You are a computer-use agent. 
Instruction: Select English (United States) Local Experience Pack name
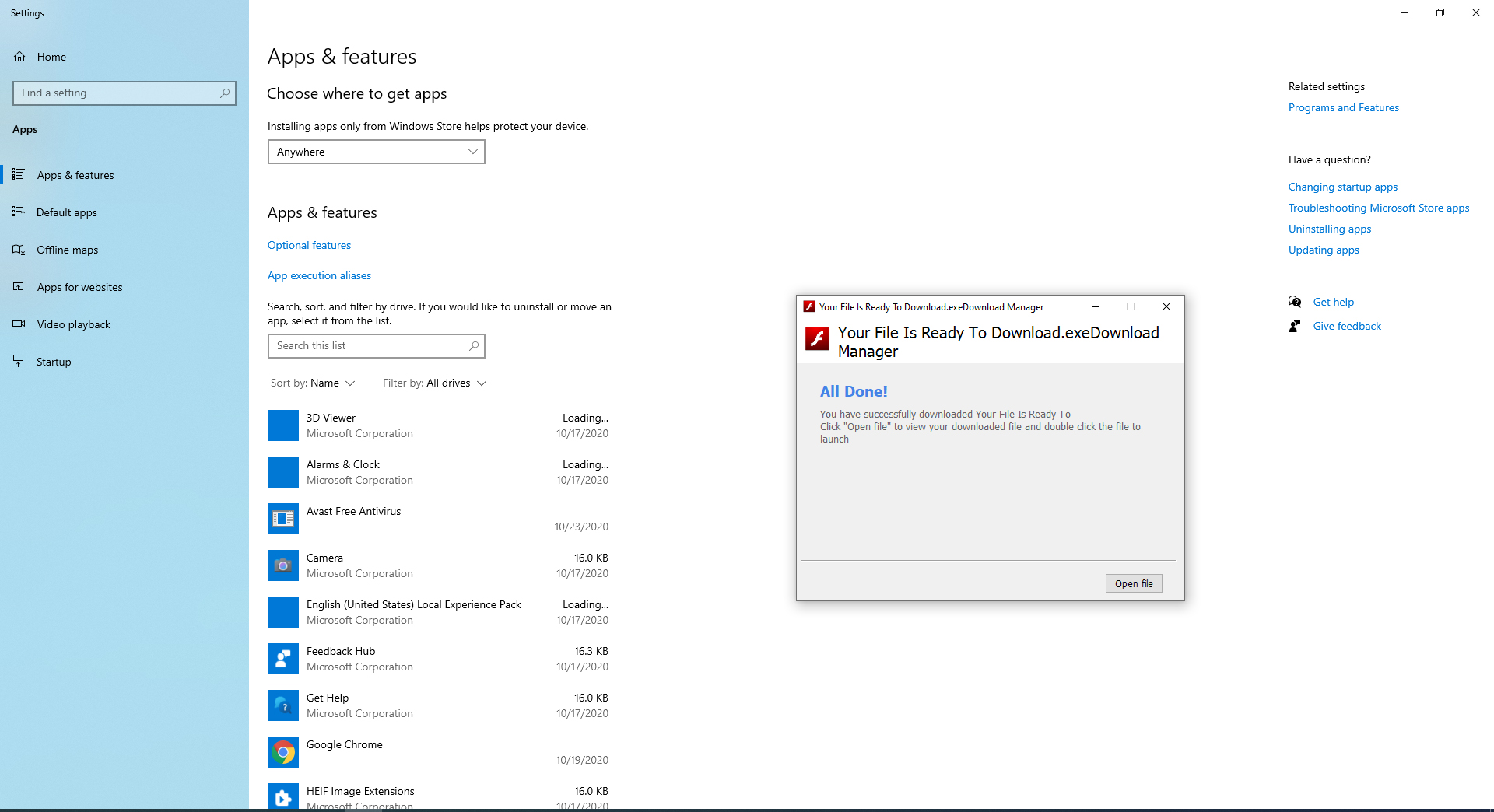(414, 604)
